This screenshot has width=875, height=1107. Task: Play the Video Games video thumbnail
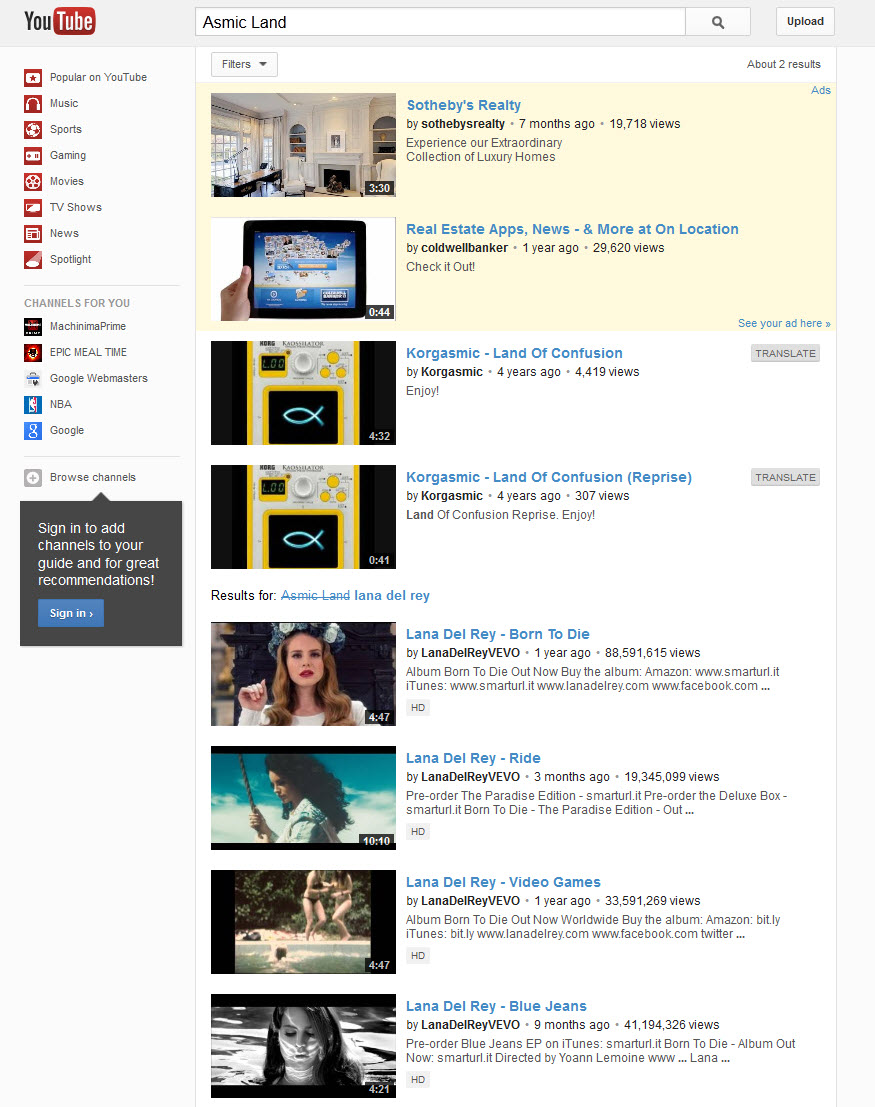click(304, 922)
